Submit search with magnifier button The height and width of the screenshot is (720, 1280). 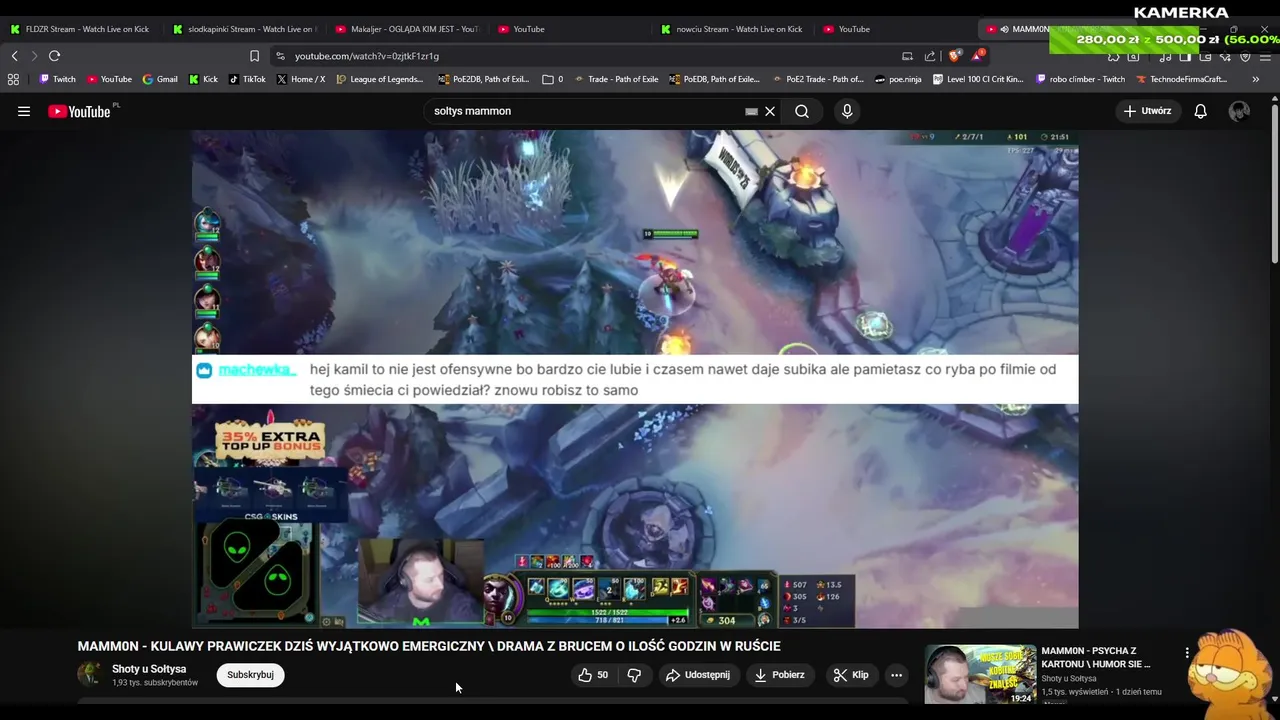coord(802,111)
